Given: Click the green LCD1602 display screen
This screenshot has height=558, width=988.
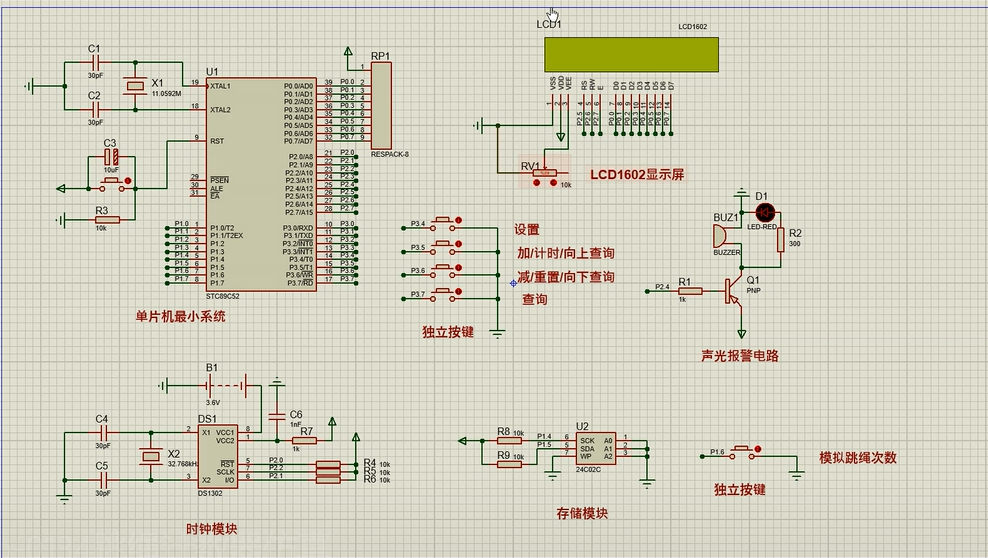Looking at the screenshot, I should pyautogui.click(x=631, y=54).
